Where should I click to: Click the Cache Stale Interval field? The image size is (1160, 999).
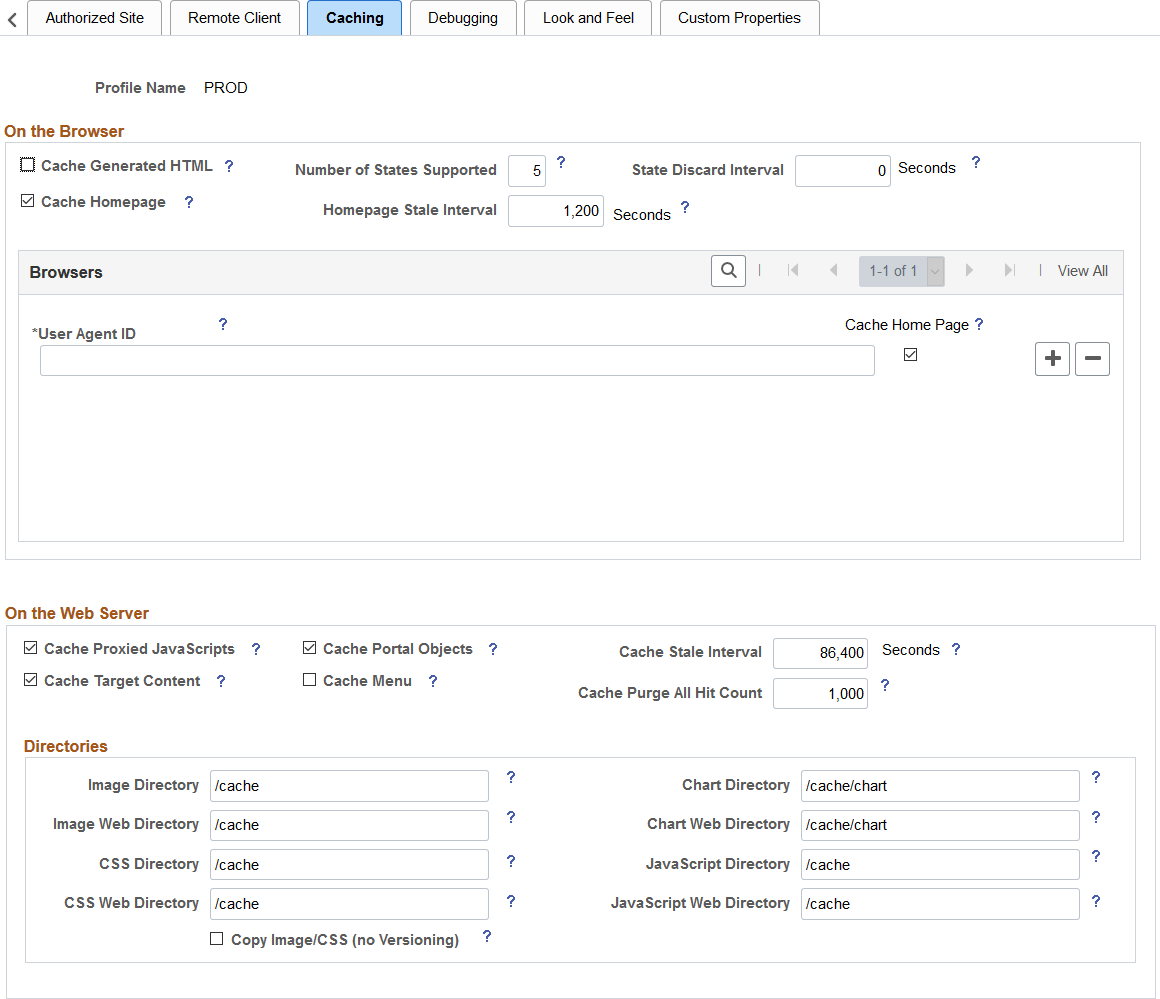click(820, 653)
